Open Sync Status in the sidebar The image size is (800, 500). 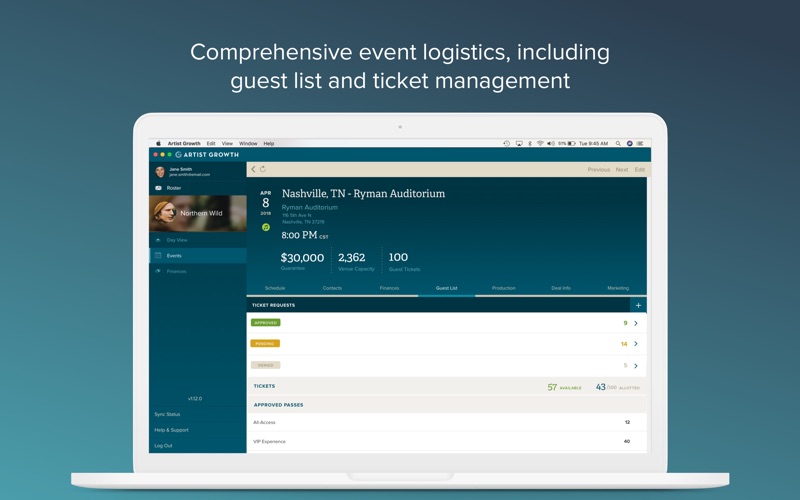[x=167, y=414]
